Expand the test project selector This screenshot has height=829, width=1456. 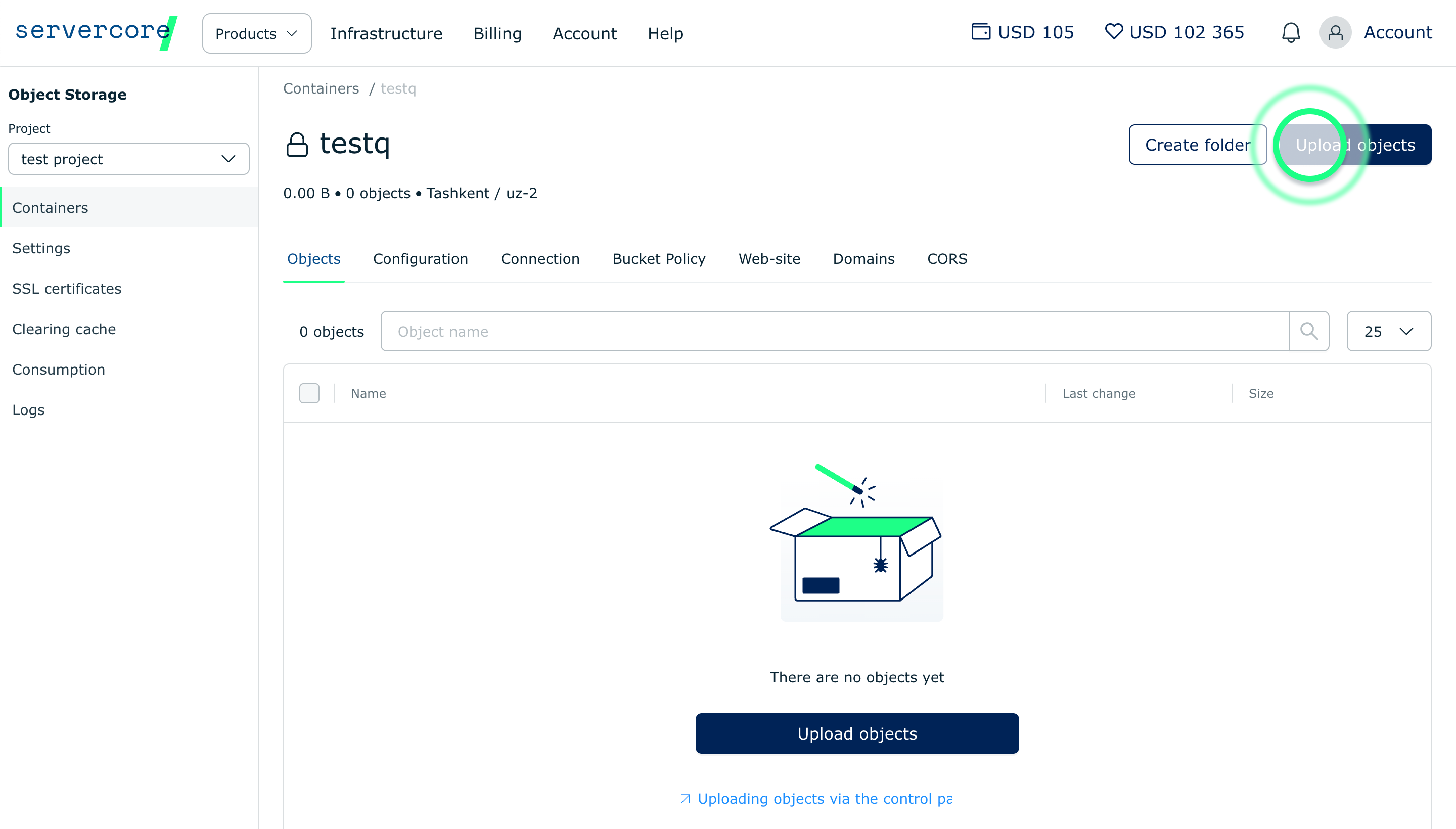coord(129,159)
